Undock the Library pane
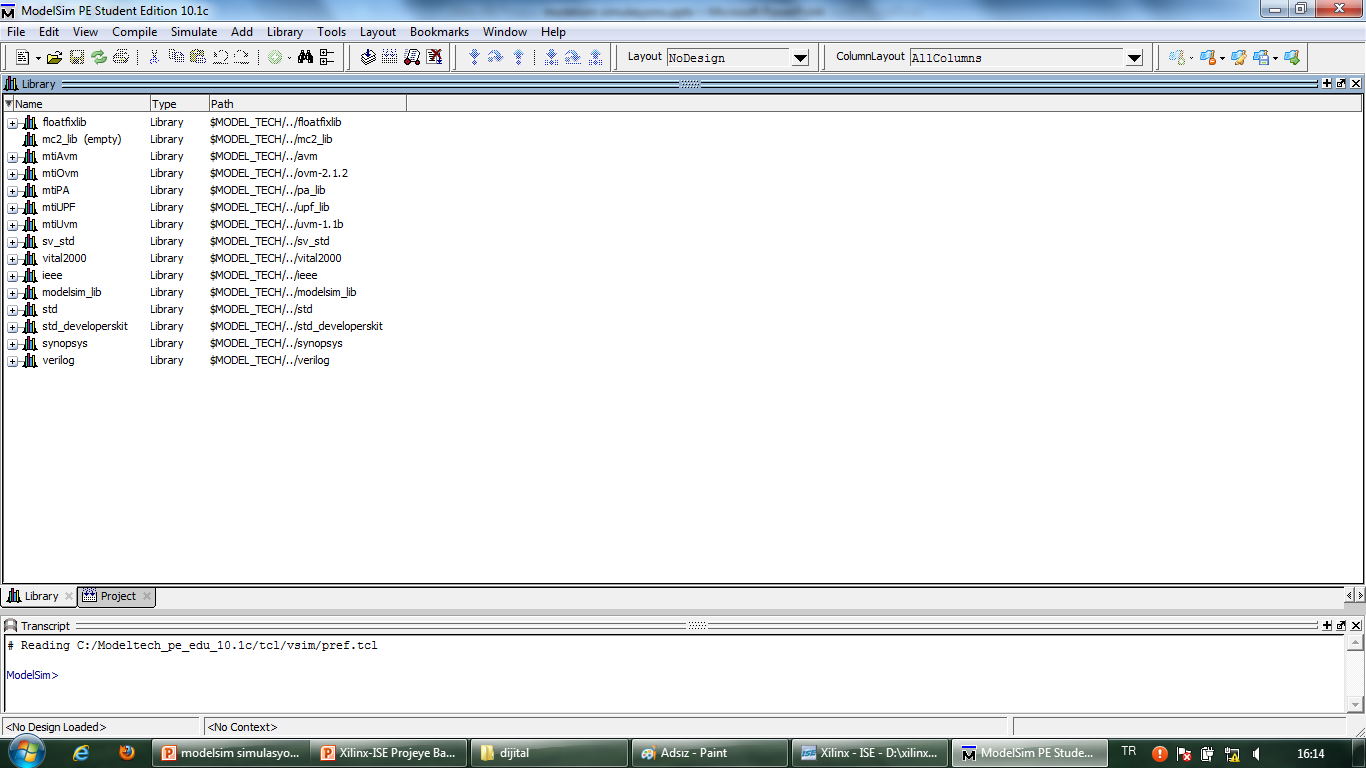The height and width of the screenshot is (768, 1366). [1341, 84]
